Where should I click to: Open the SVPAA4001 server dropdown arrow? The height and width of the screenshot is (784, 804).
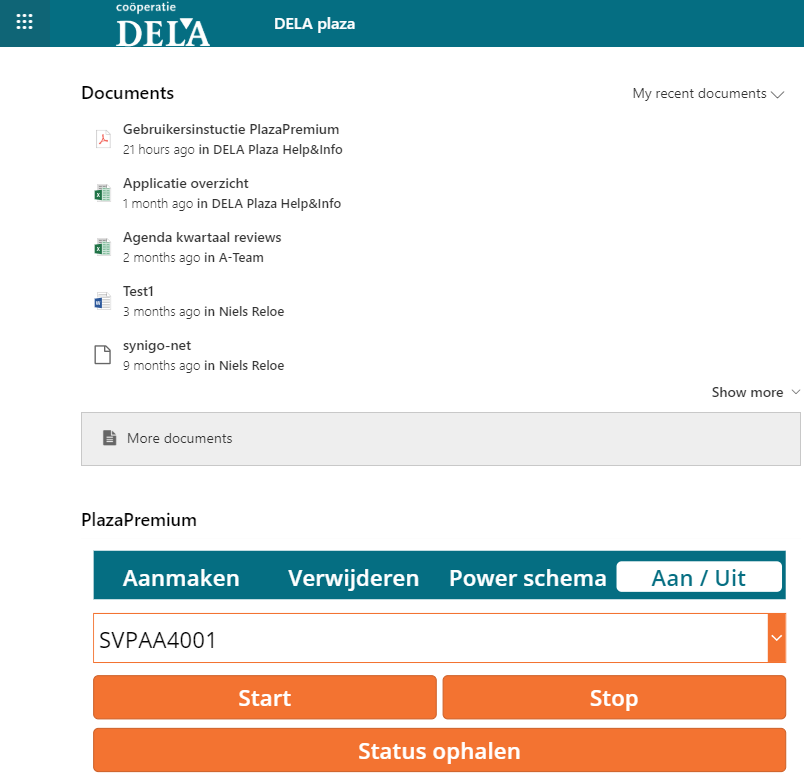click(x=777, y=638)
